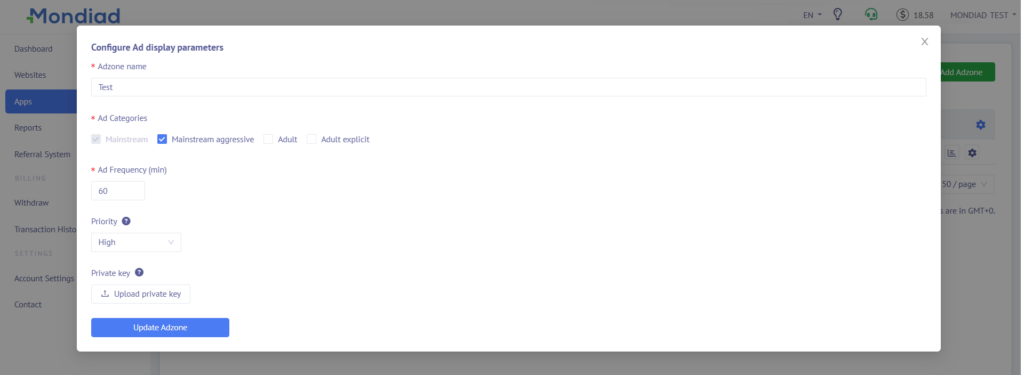Image resolution: width=1024 pixels, height=375 pixels.
Task: Click the chart statistics icon
Action: click(952, 153)
